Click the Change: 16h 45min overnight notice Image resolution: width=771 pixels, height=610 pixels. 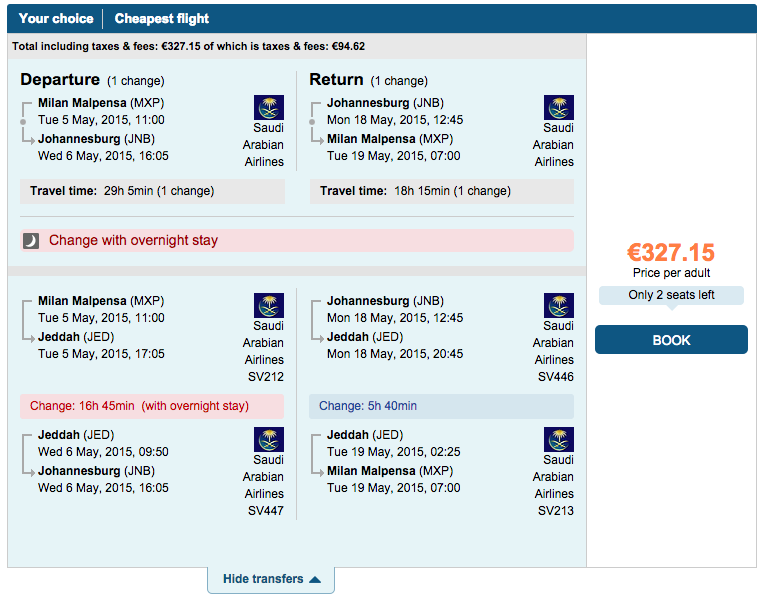(152, 406)
